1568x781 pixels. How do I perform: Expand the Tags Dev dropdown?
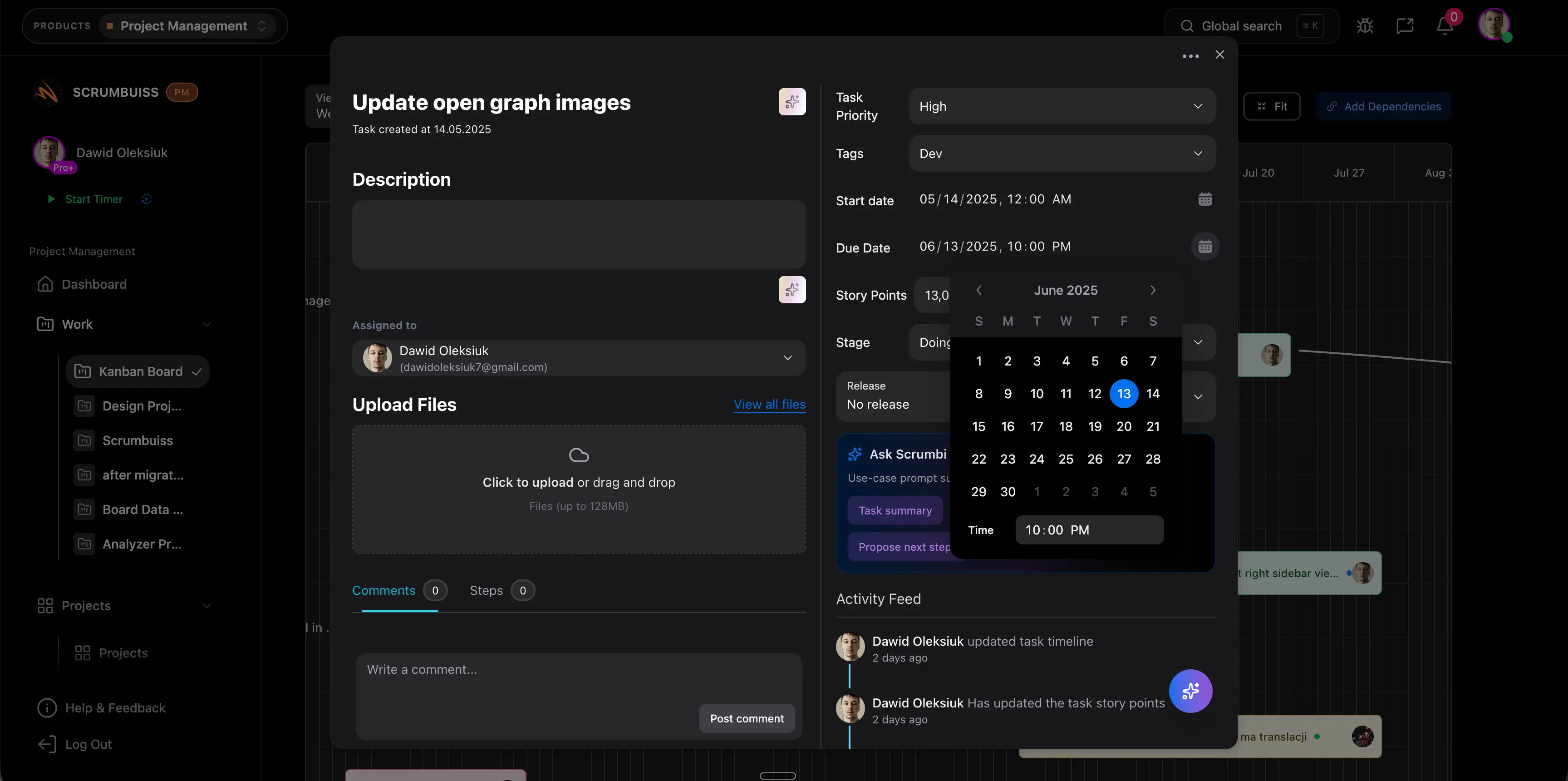(1062, 153)
